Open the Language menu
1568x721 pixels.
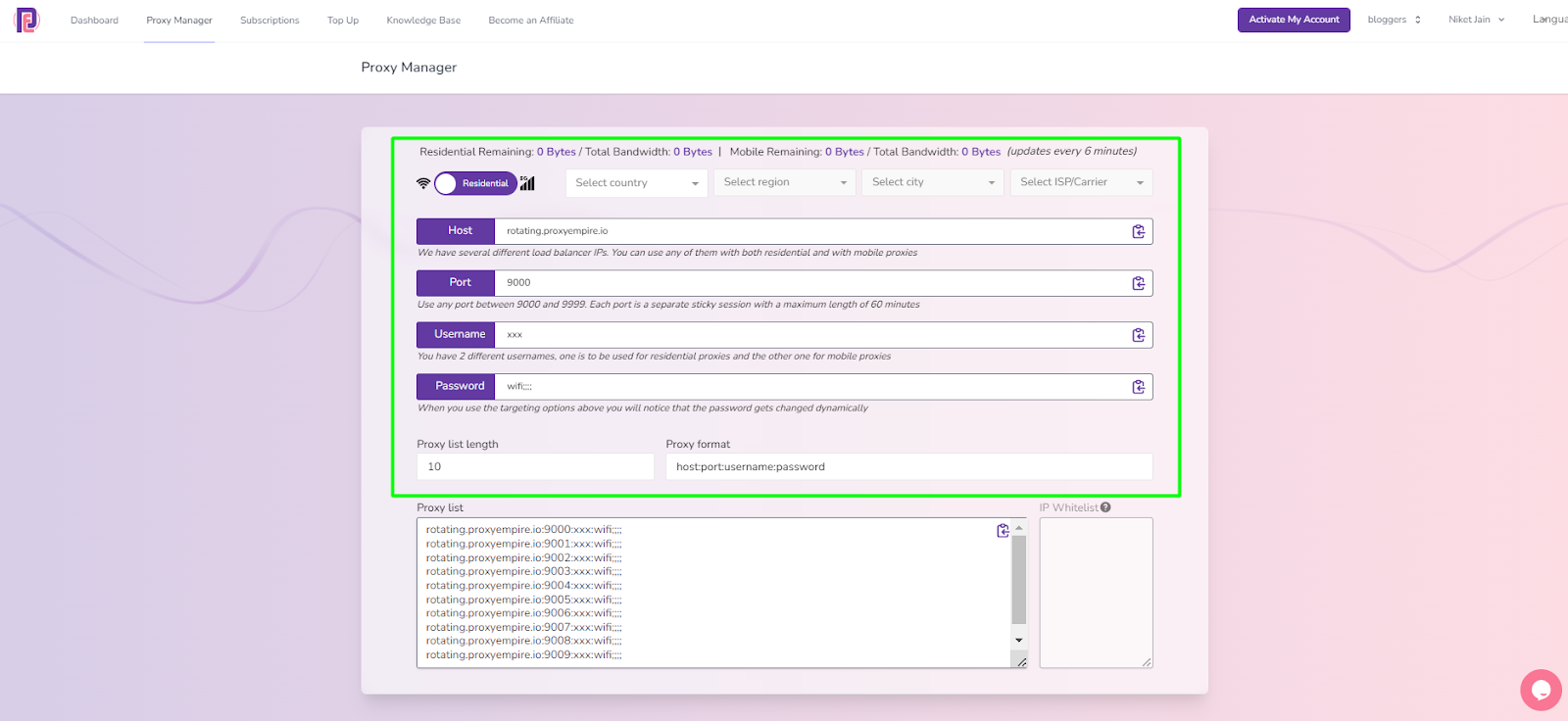pyautogui.click(x=1549, y=20)
